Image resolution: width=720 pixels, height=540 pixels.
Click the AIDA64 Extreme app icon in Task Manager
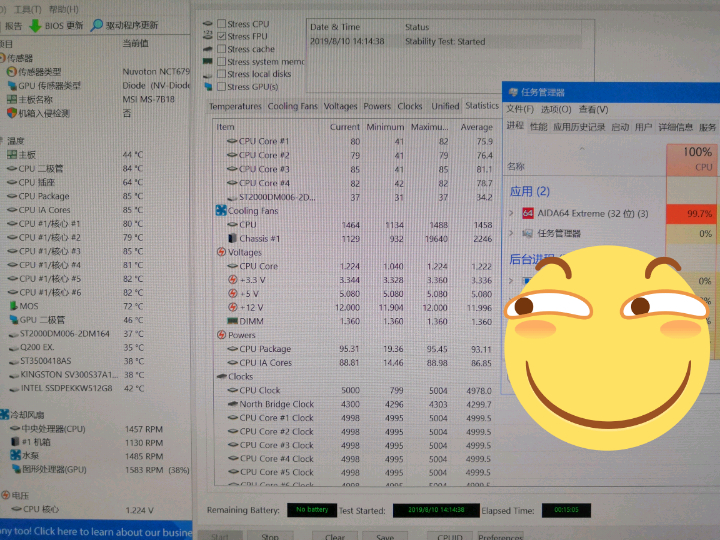coord(528,213)
